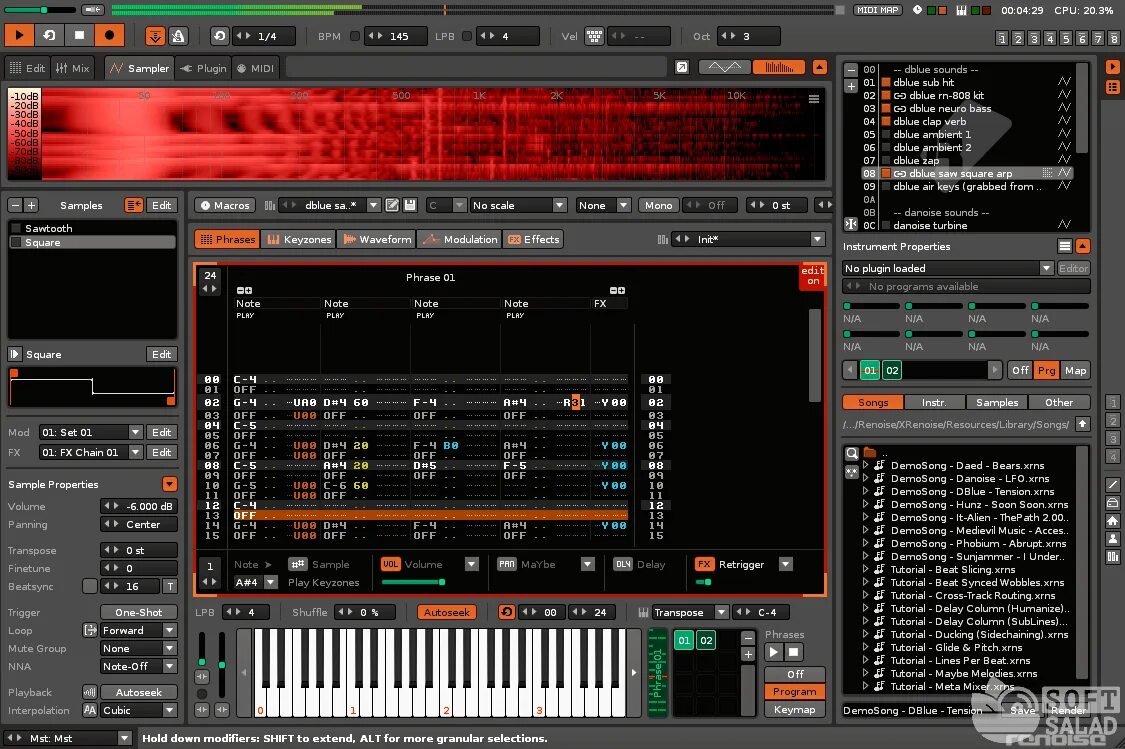Open the Plugin tab
1125x749 pixels.
(x=203, y=68)
